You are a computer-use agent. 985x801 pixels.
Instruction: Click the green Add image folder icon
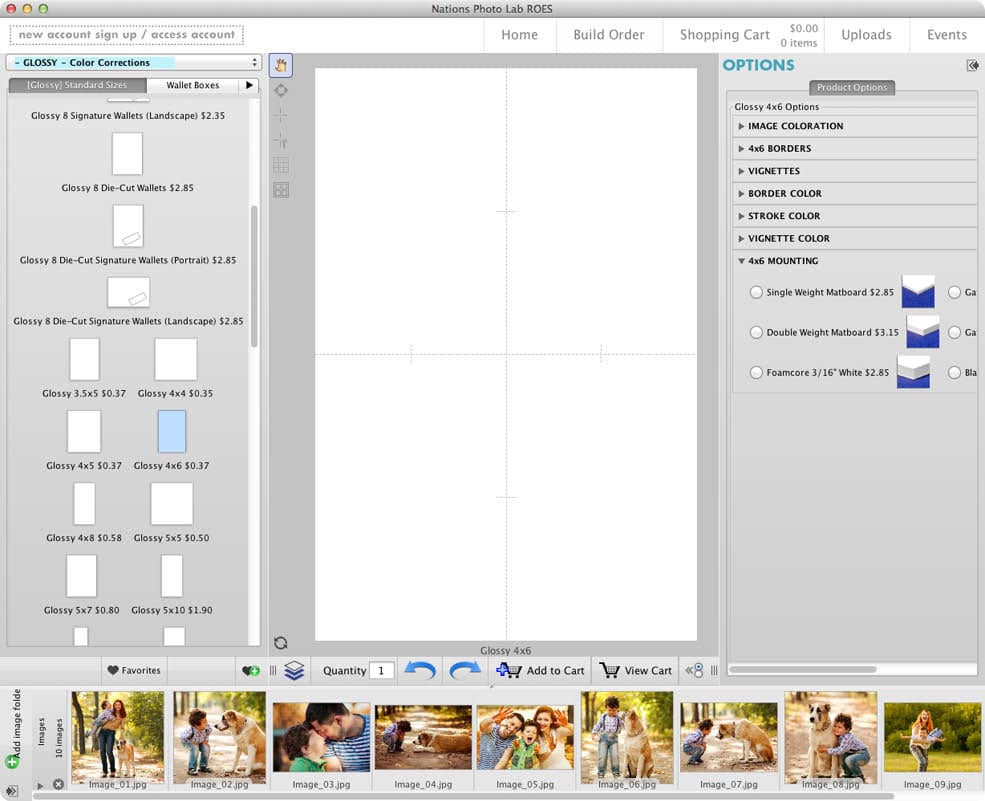pos(12,762)
